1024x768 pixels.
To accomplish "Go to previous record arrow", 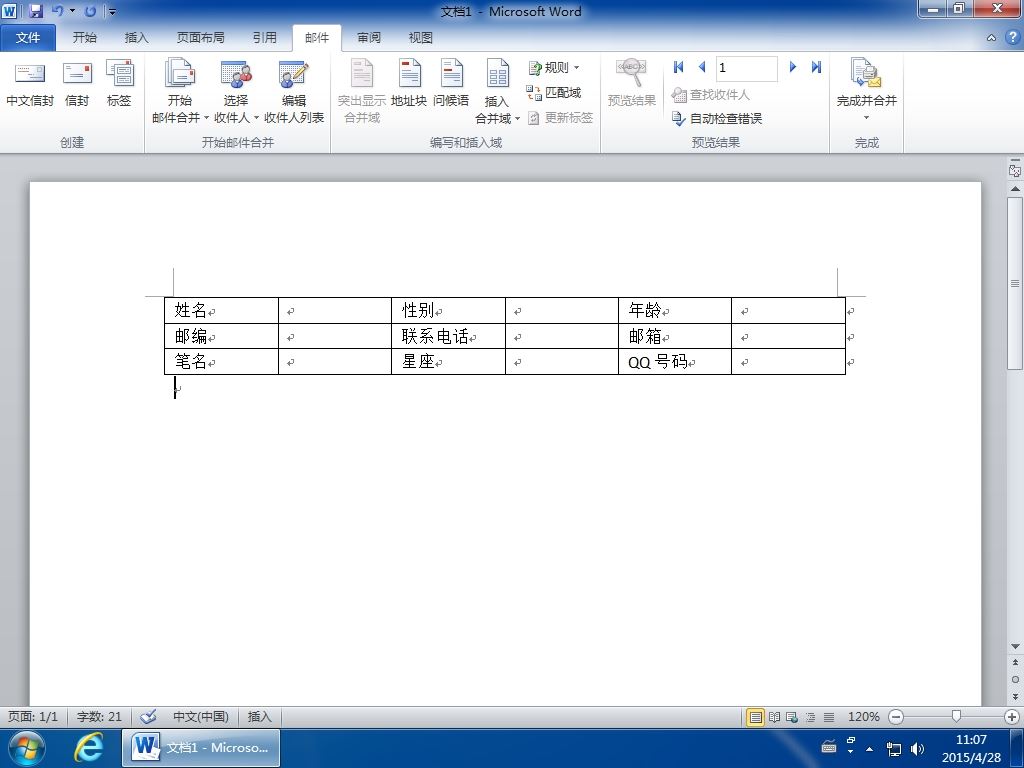I will tap(702, 67).
